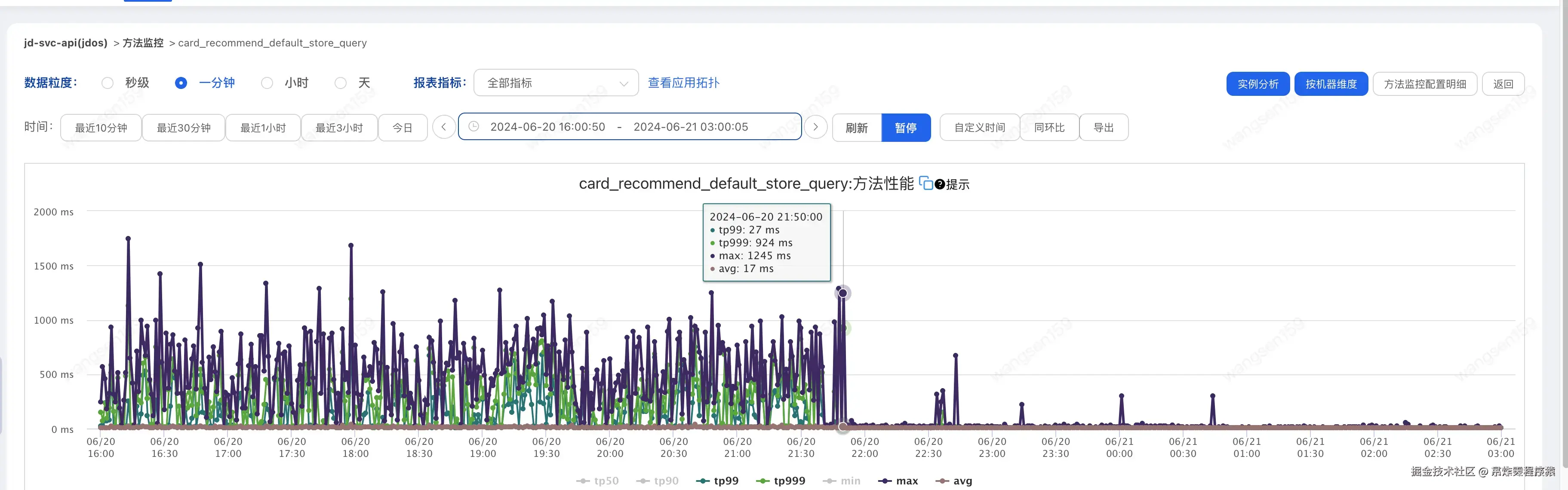Click the copy icon beside chart title
This screenshot has width=1568, height=490.
coord(926,183)
